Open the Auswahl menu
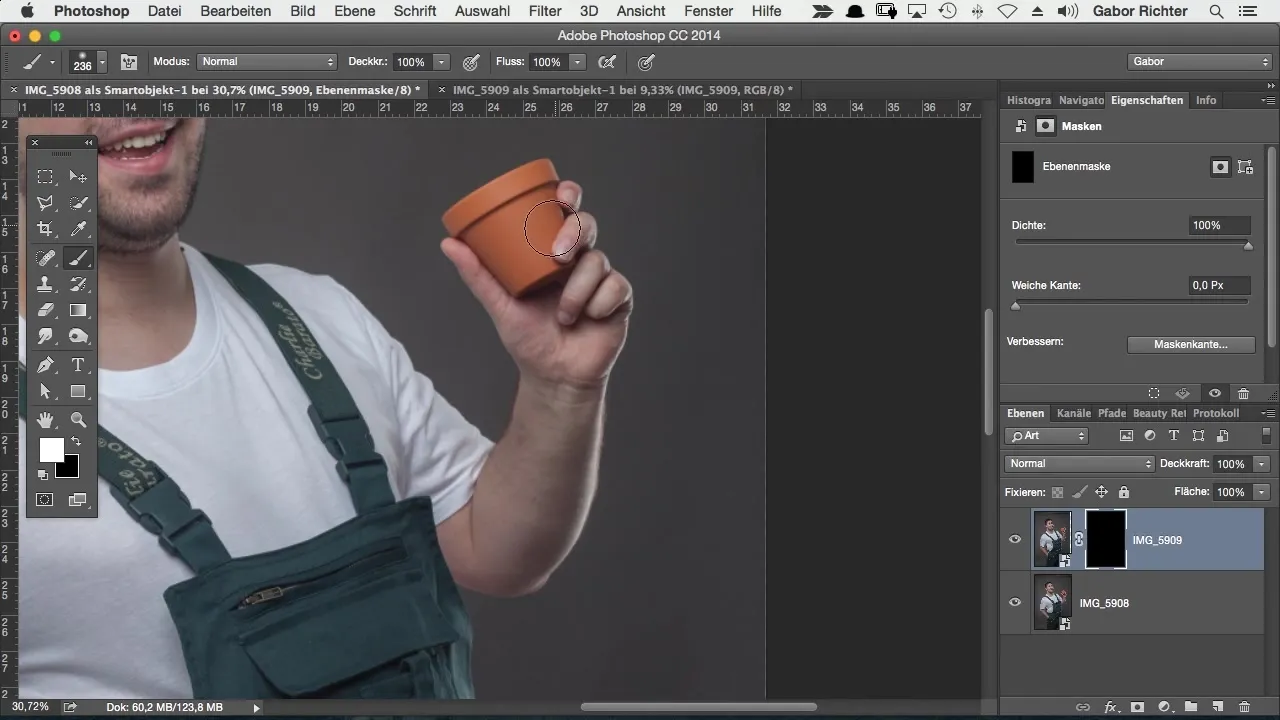The image size is (1280, 720). click(x=483, y=11)
